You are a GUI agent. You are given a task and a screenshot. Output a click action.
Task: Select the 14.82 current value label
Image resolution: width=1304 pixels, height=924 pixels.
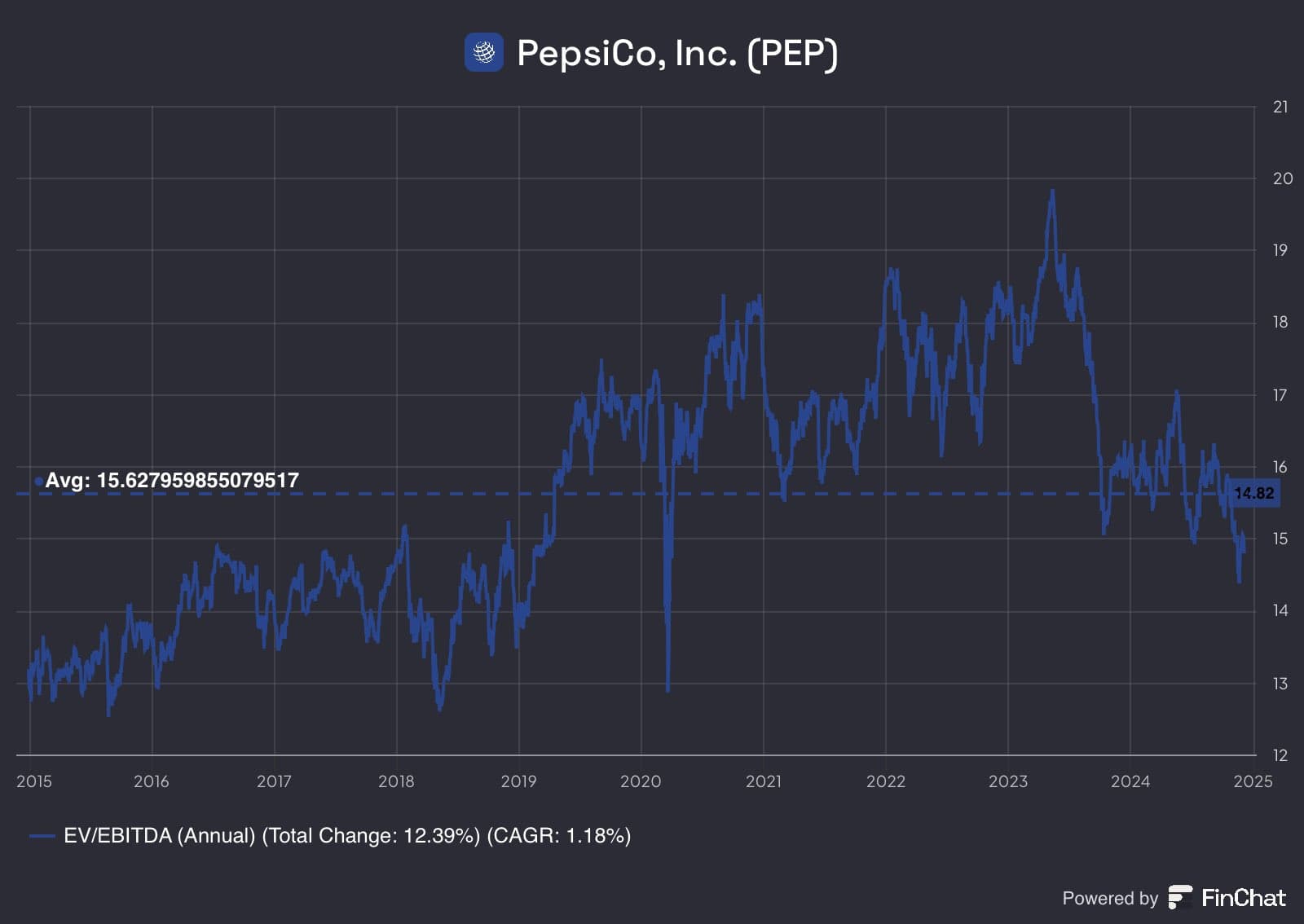coord(1253,493)
